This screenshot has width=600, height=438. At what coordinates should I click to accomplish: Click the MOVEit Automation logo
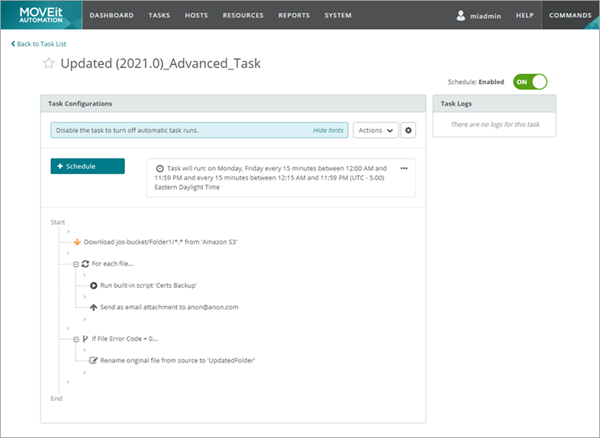(41, 15)
